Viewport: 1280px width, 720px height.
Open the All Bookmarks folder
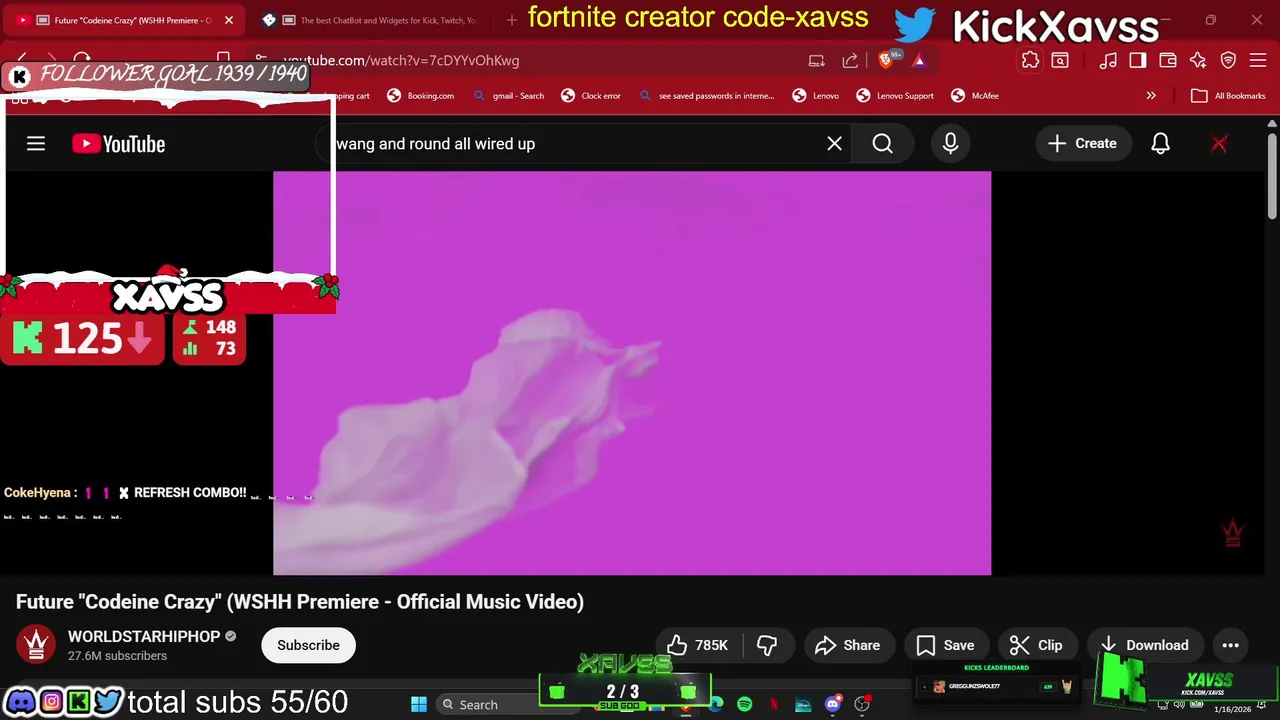tap(1229, 96)
